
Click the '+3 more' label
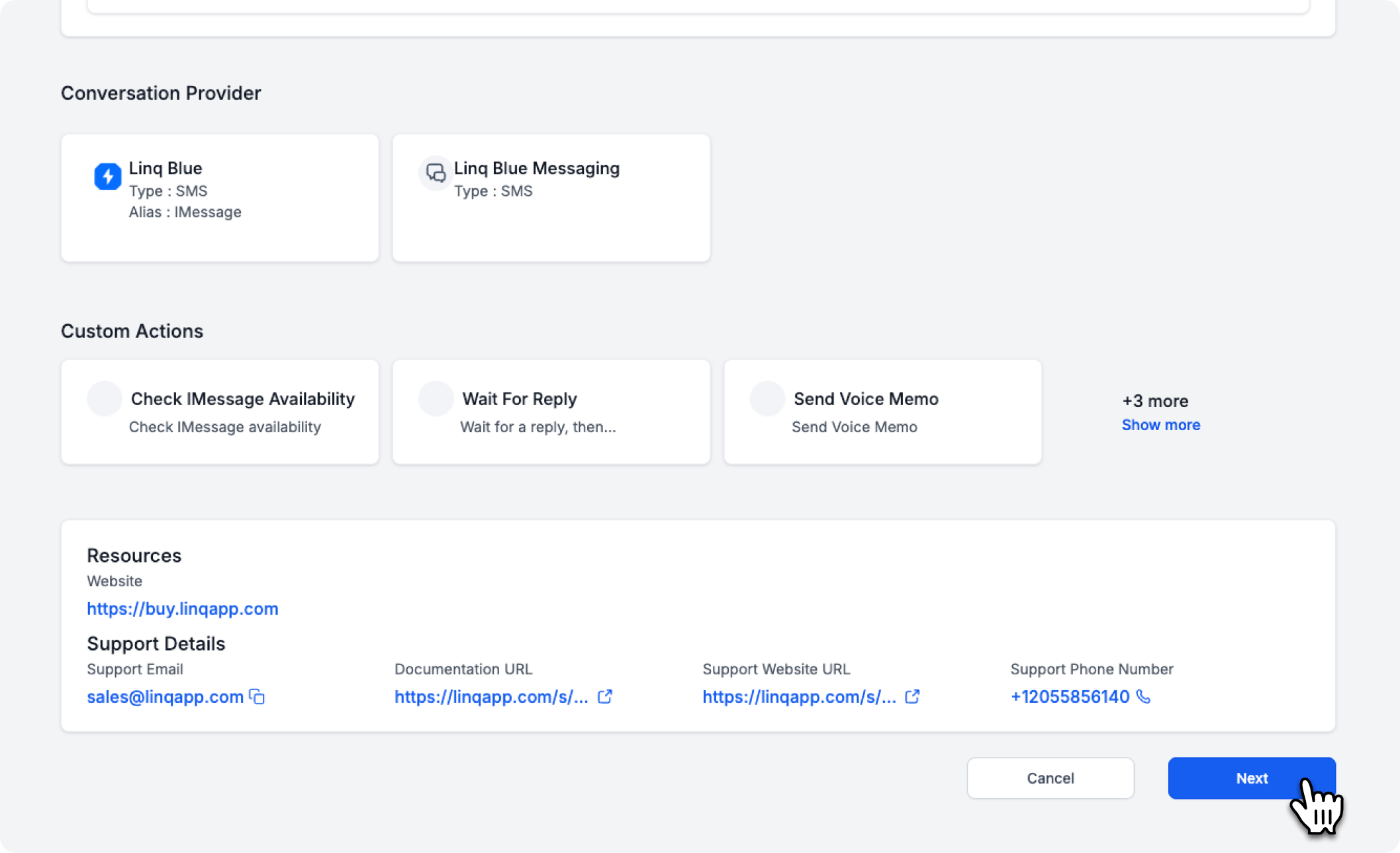coord(1155,401)
